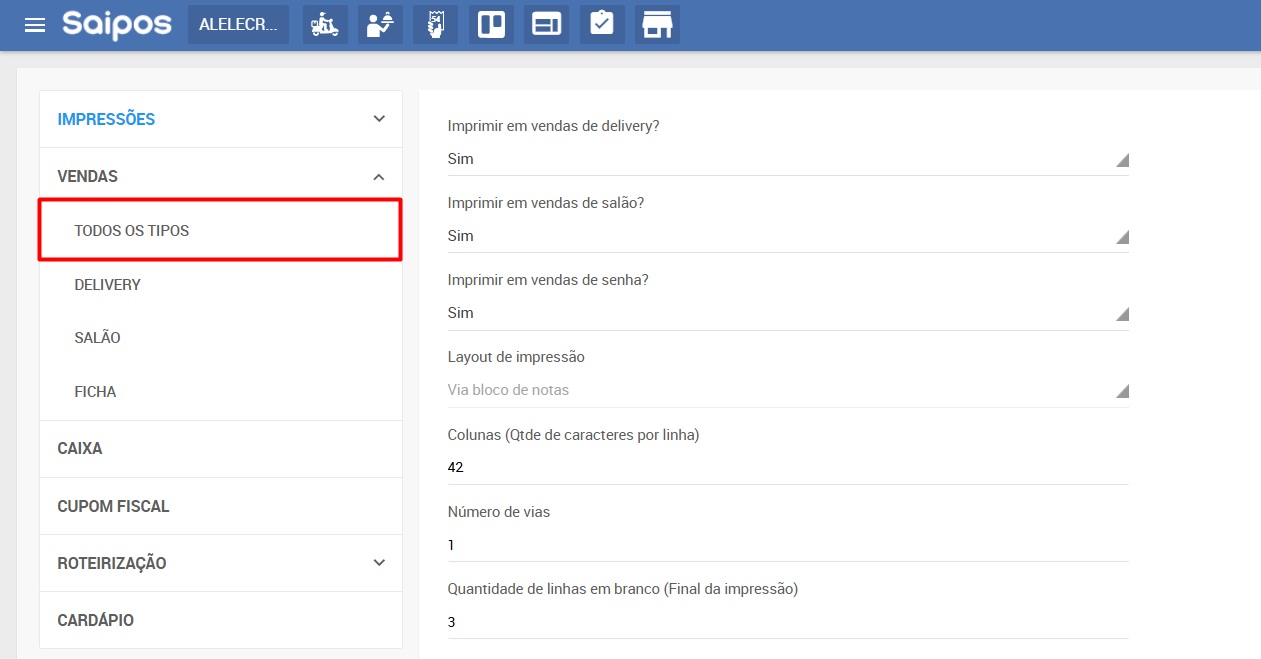The width and height of the screenshot is (1261, 659).
Task: Open 'Imprimir em vendas de salão?' dropdown
Action: (x=787, y=236)
